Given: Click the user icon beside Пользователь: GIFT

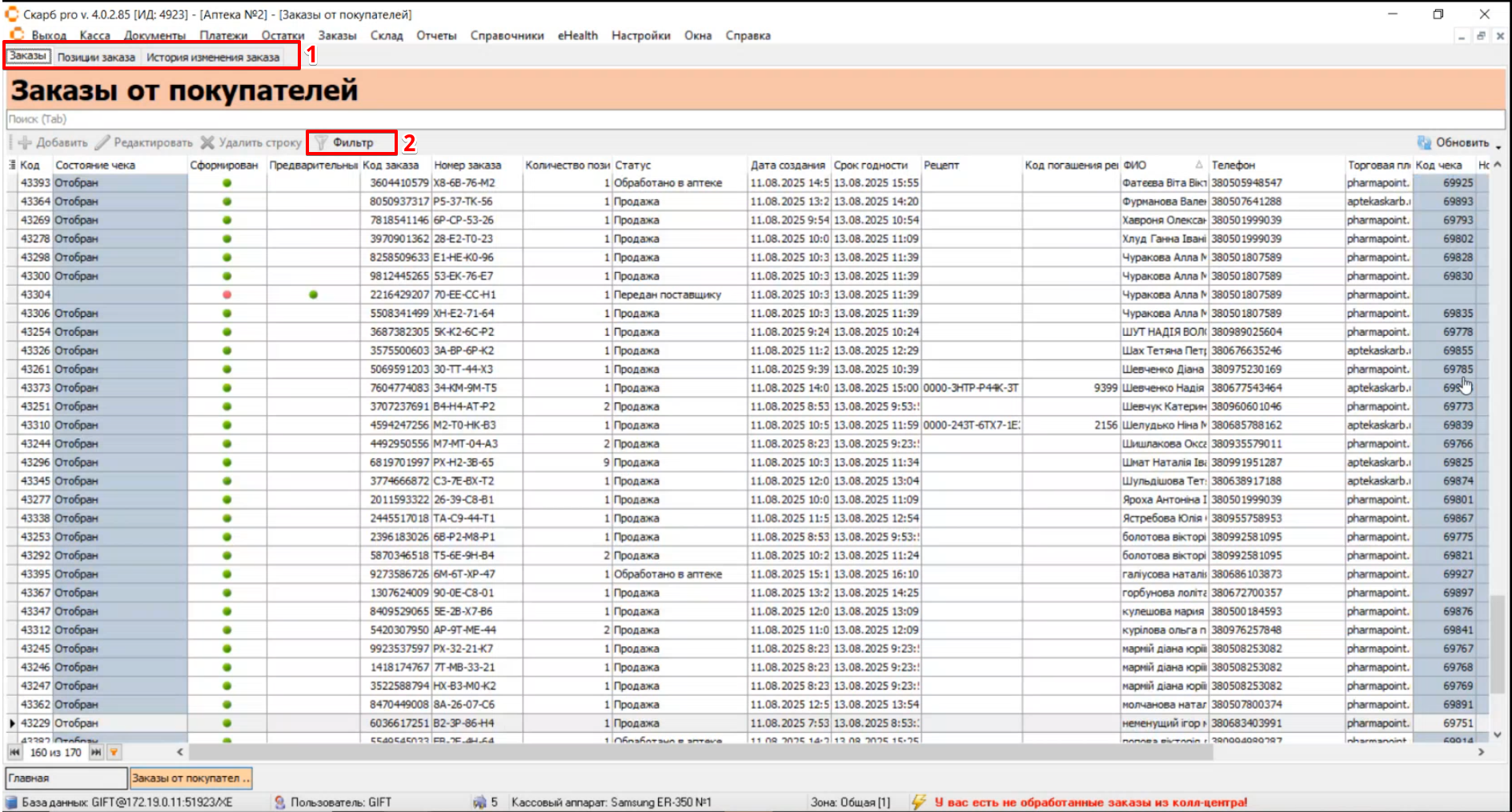Looking at the screenshot, I should click(x=279, y=802).
